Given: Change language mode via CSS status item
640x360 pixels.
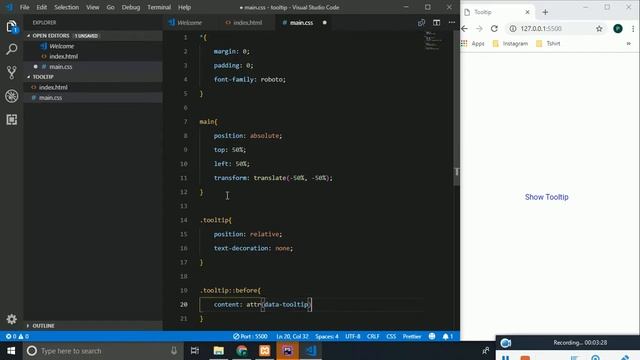Looking at the screenshot, I should 391,336.
